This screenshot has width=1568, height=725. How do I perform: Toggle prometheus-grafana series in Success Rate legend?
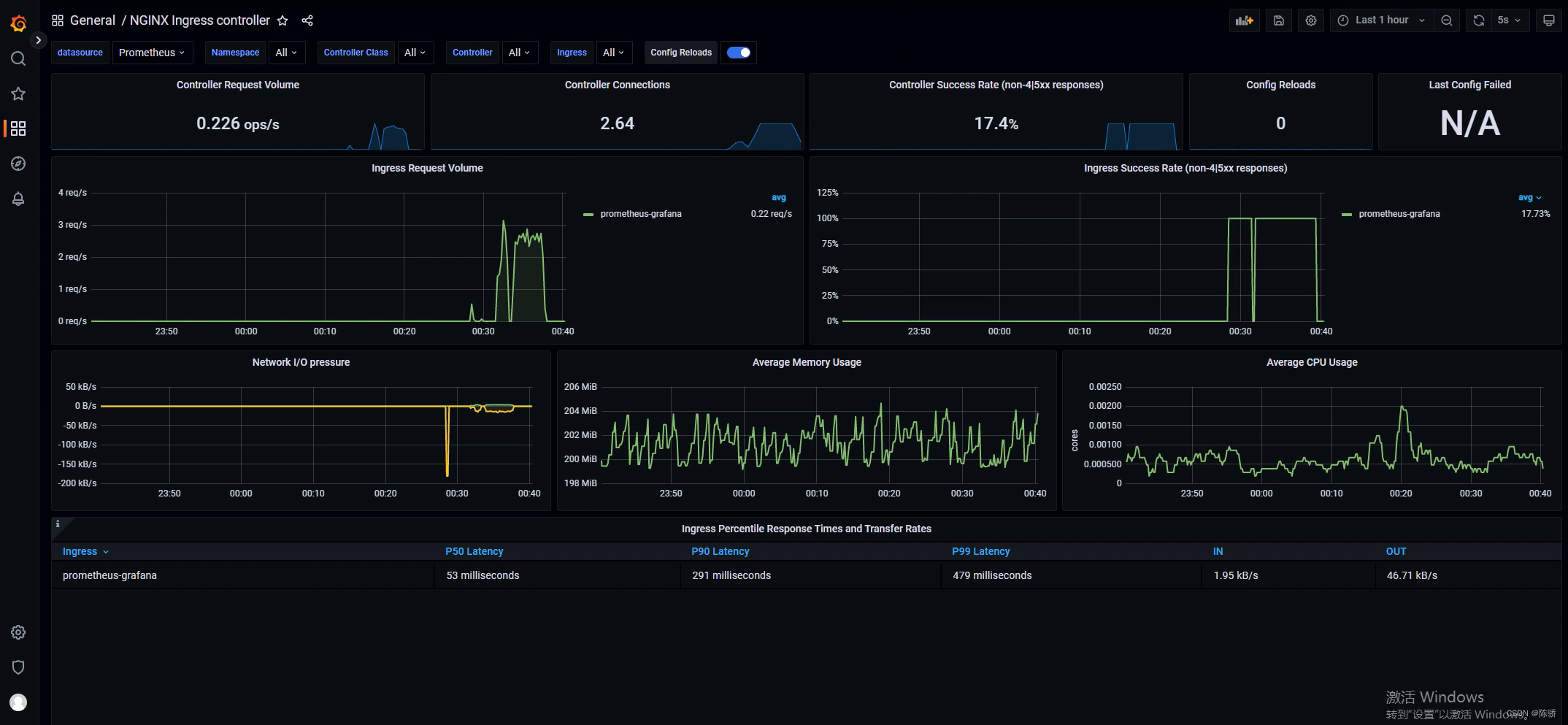[1399, 214]
